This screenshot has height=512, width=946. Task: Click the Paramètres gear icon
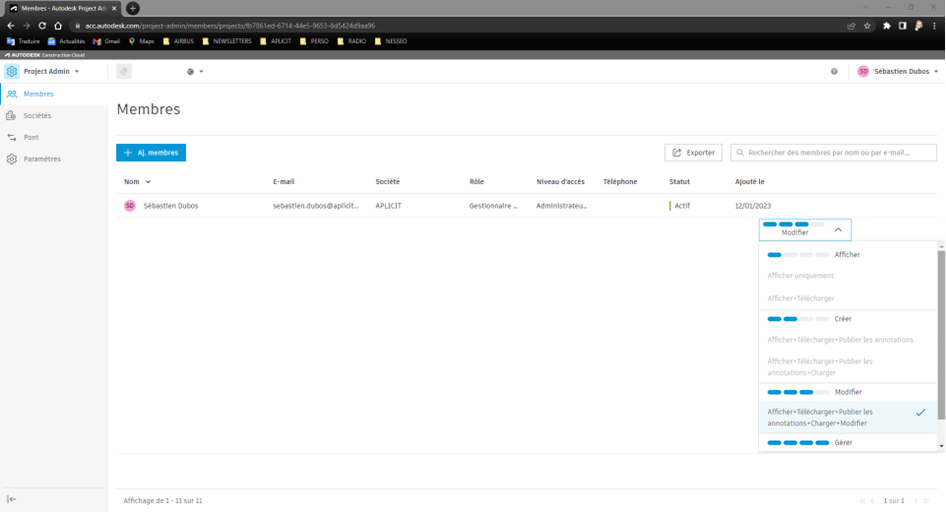[x=11, y=159]
